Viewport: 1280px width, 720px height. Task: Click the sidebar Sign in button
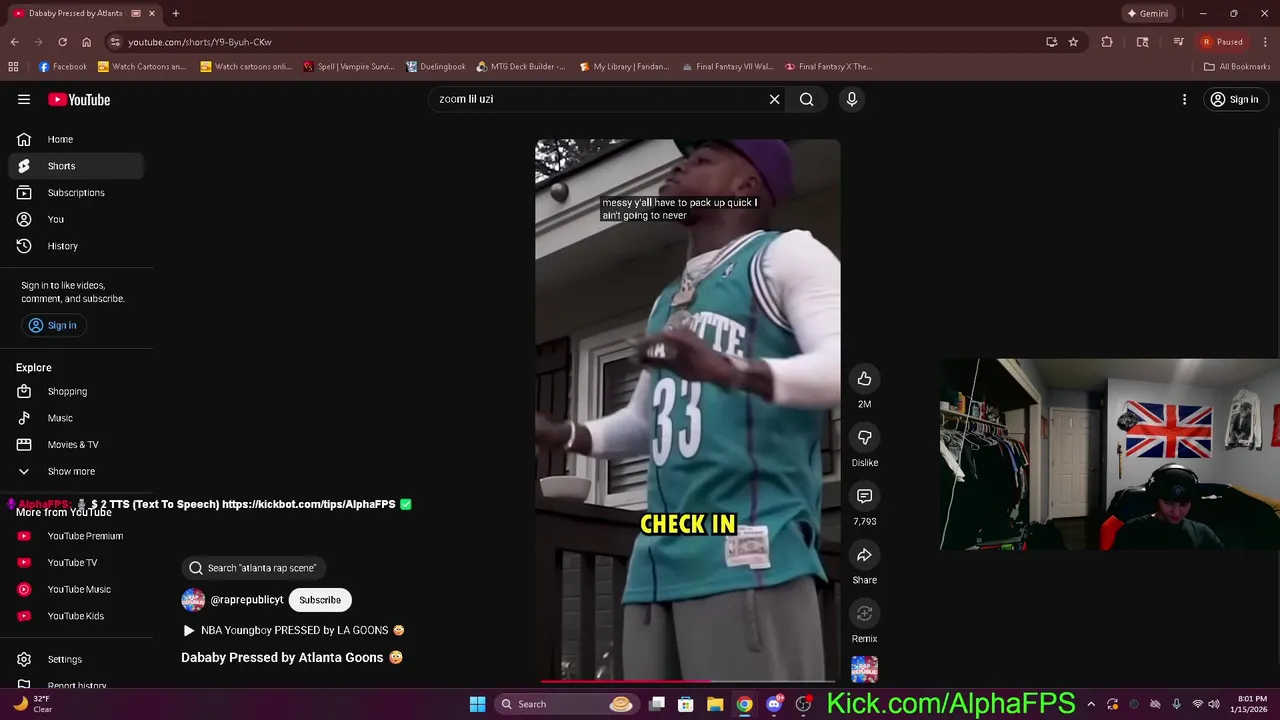(54, 325)
